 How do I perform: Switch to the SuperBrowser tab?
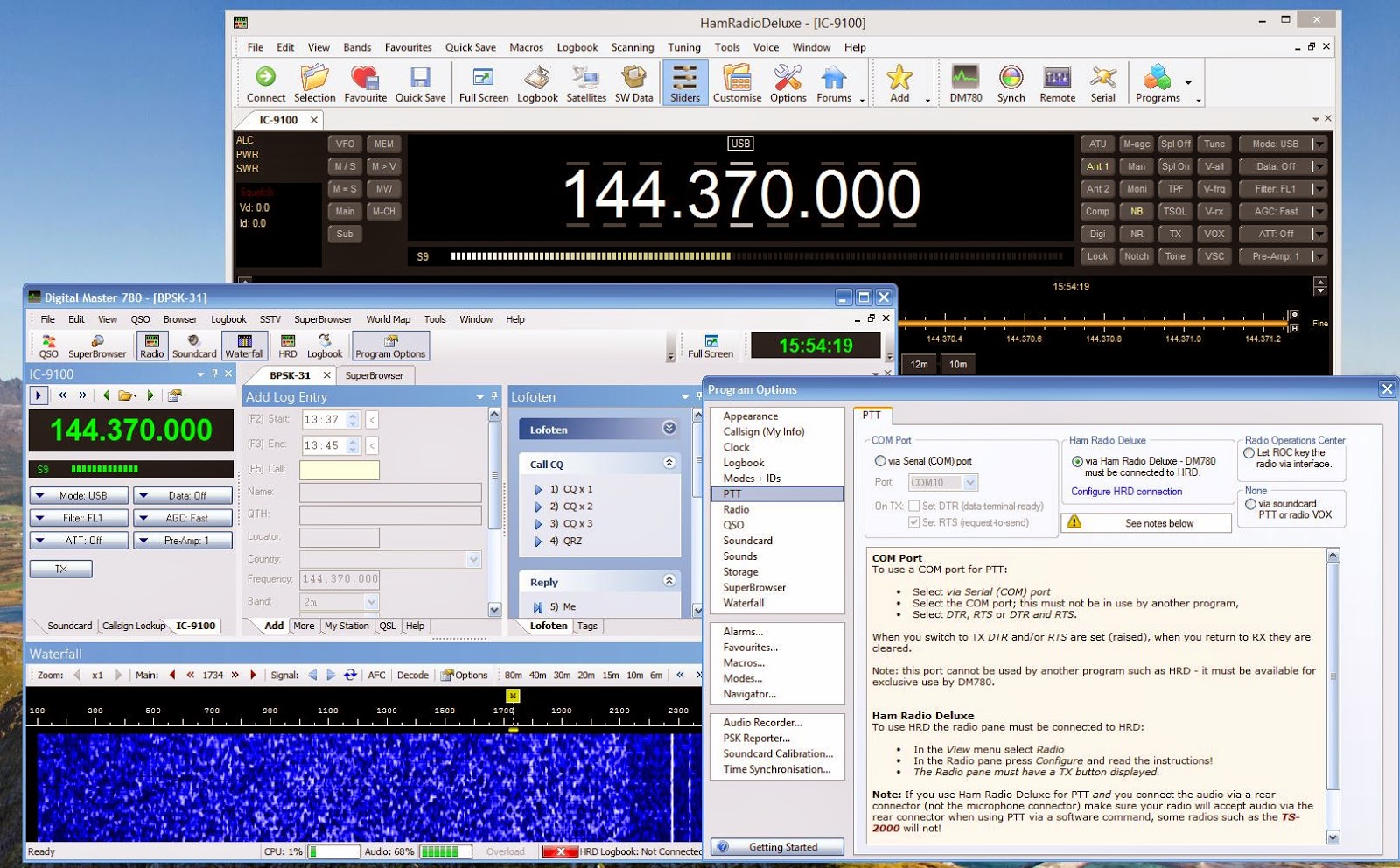coord(374,375)
